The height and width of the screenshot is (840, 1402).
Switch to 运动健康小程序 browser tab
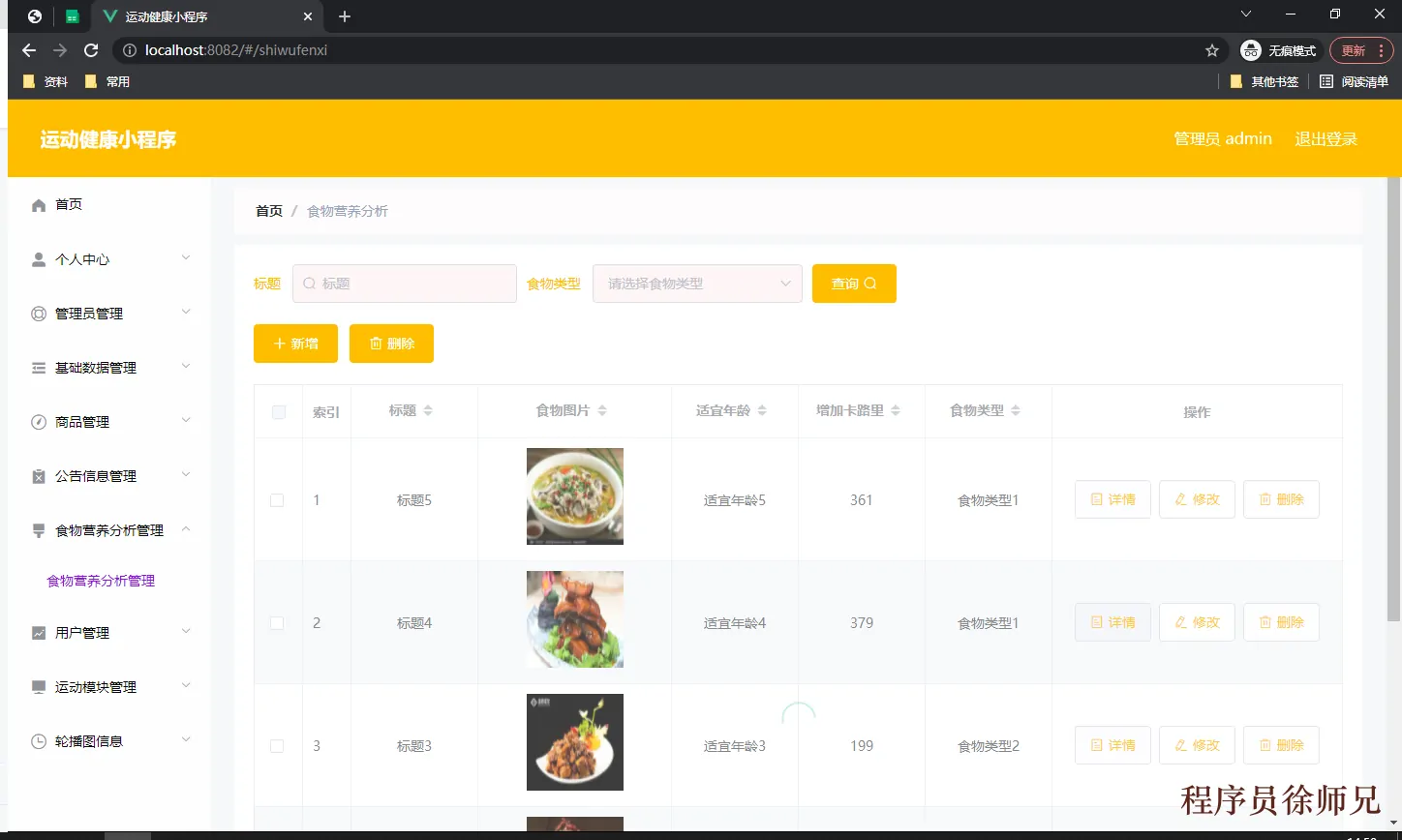tap(207, 16)
